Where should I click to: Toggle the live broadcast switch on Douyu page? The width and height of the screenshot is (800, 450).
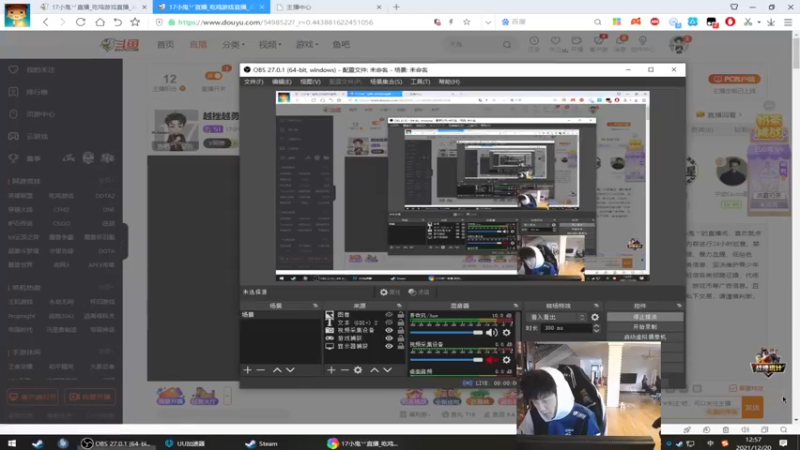pos(214,76)
